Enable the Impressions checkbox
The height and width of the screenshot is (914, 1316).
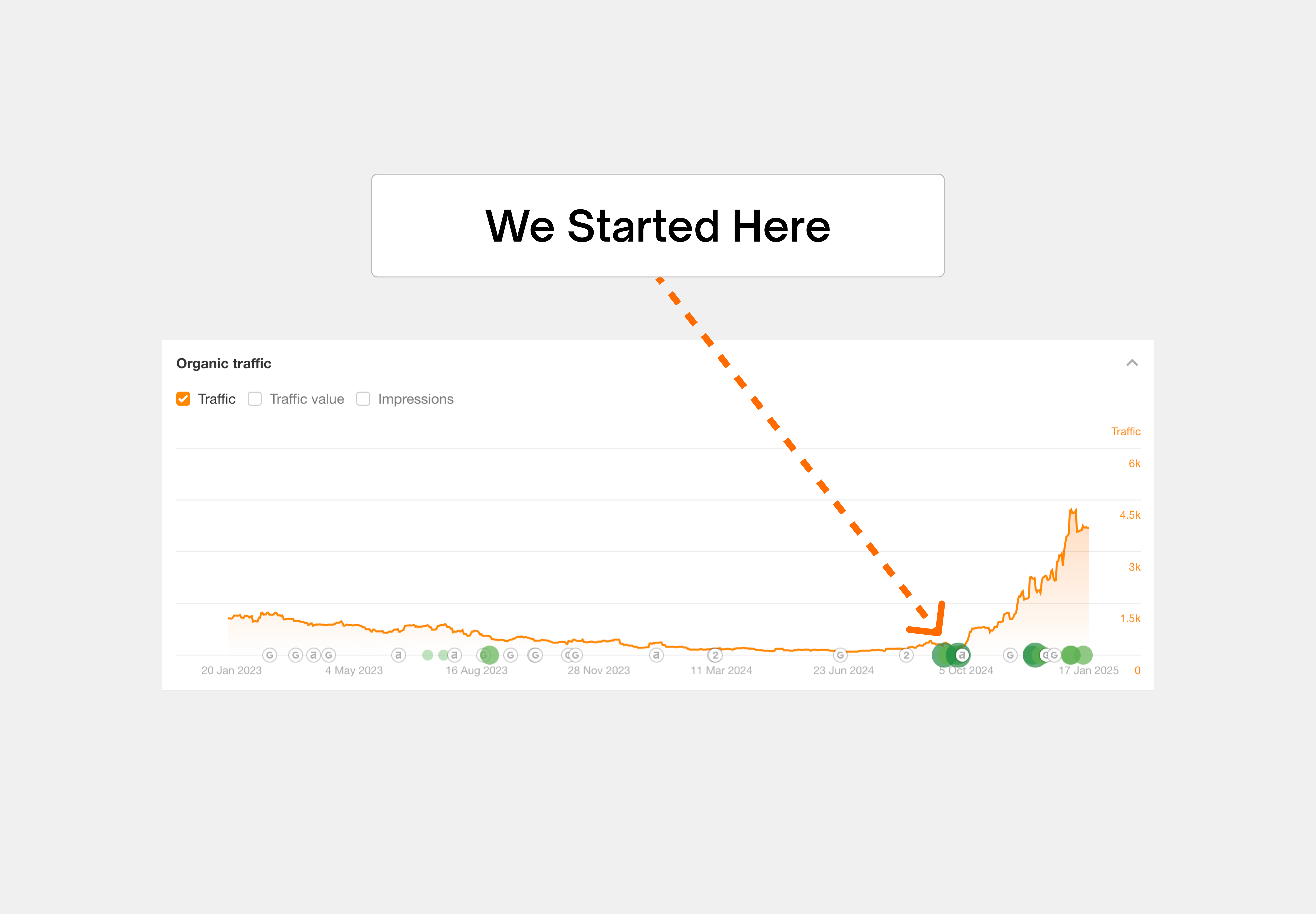point(363,399)
